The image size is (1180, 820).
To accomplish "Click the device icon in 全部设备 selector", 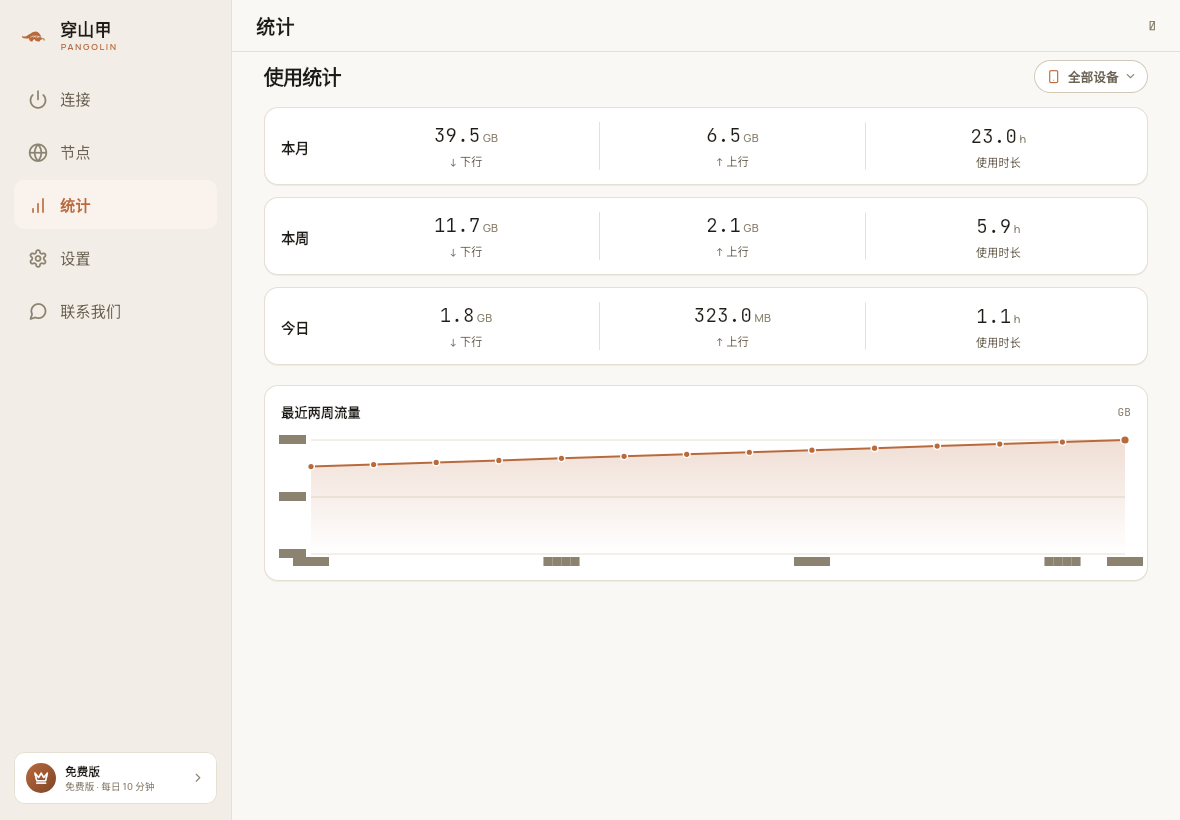I will pyautogui.click(x=1054, y=77).
